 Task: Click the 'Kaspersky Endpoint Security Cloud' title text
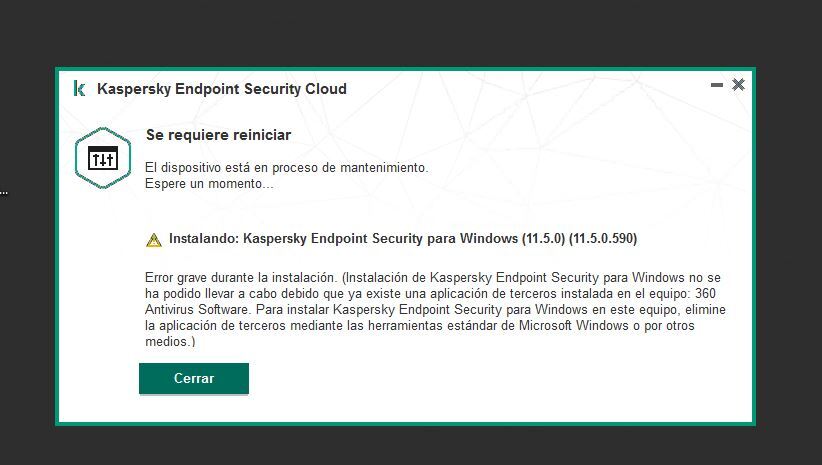click(222, 89)
